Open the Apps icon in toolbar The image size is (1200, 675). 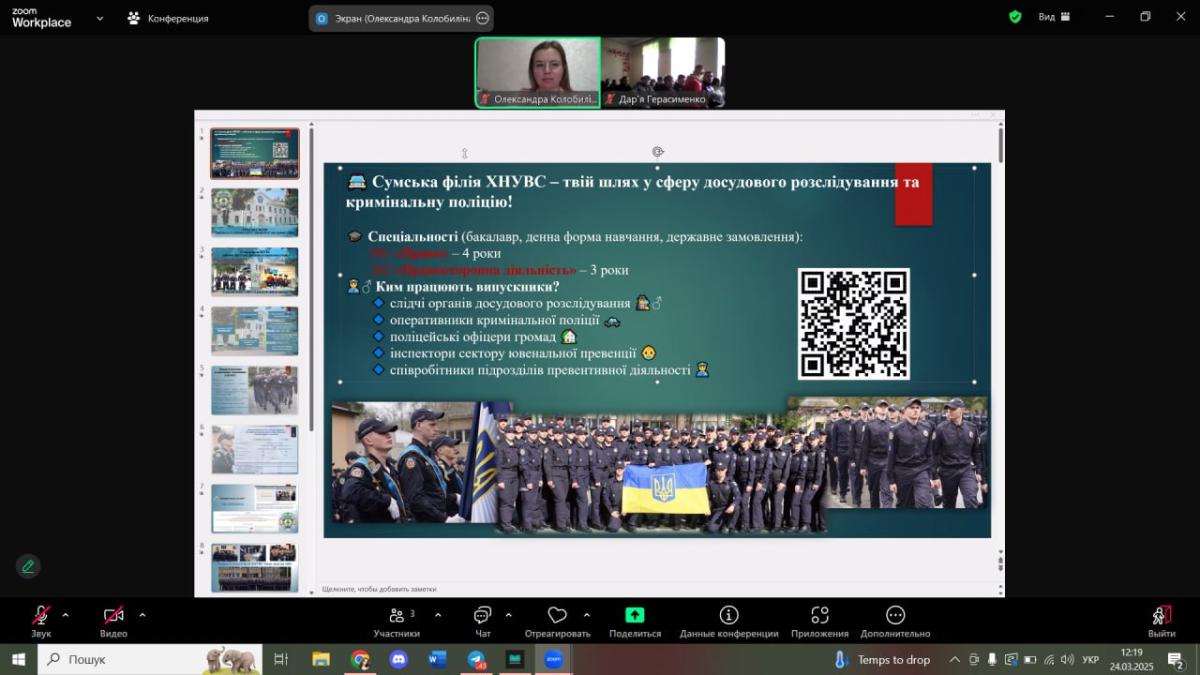[x=819, y=616]
